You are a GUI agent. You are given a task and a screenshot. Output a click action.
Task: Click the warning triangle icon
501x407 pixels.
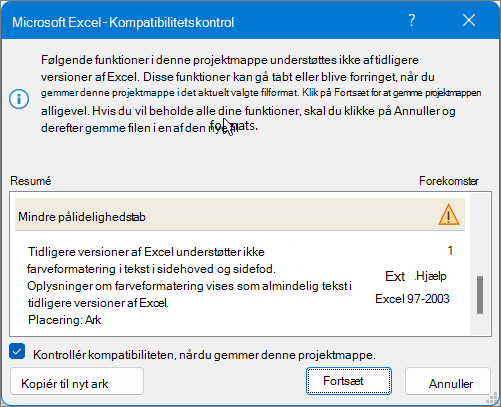(x=449, y=215)
